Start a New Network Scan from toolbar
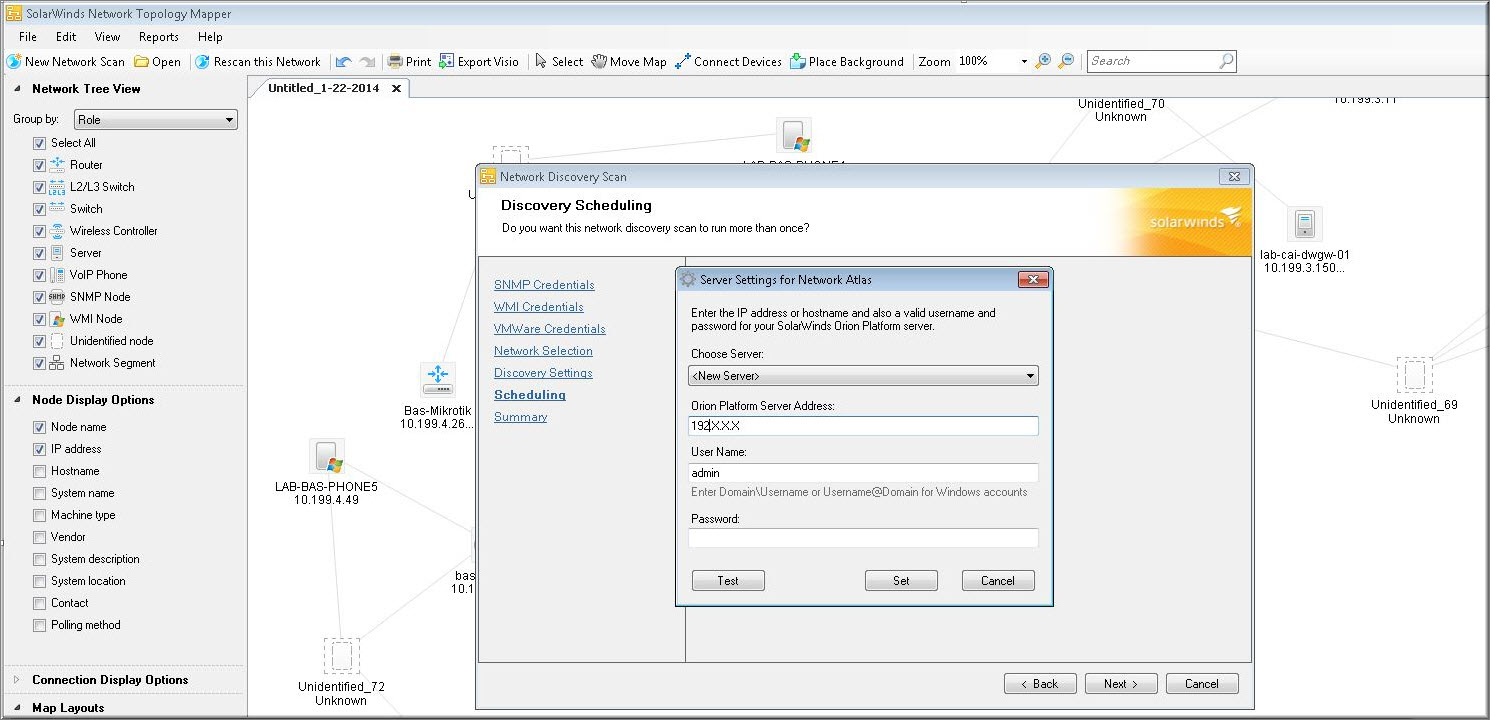 pyautogui.click(x=66, y=61)
